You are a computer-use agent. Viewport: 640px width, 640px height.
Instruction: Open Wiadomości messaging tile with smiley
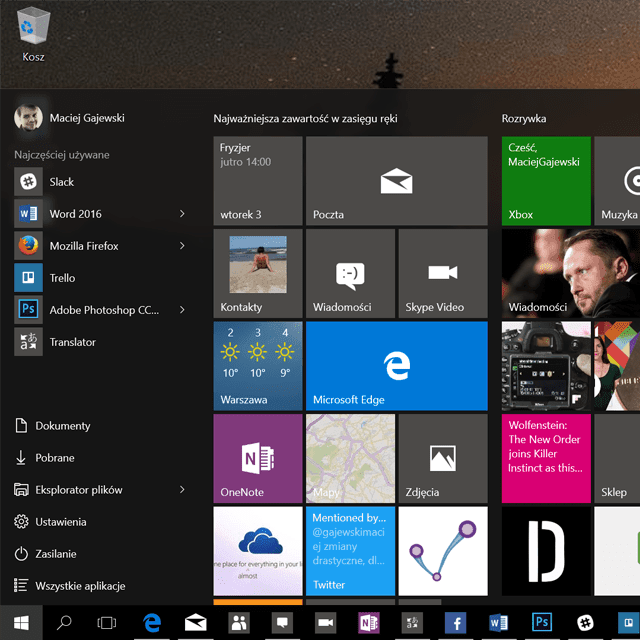(350, 273)
